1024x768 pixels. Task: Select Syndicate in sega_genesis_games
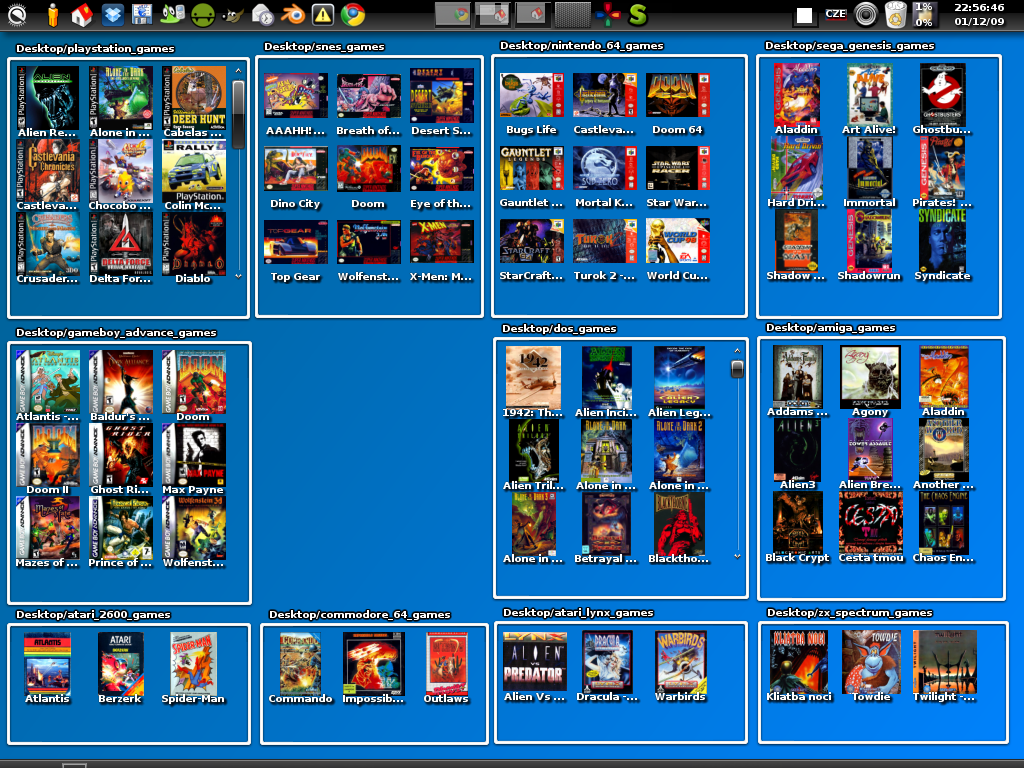tap(942, 245)
